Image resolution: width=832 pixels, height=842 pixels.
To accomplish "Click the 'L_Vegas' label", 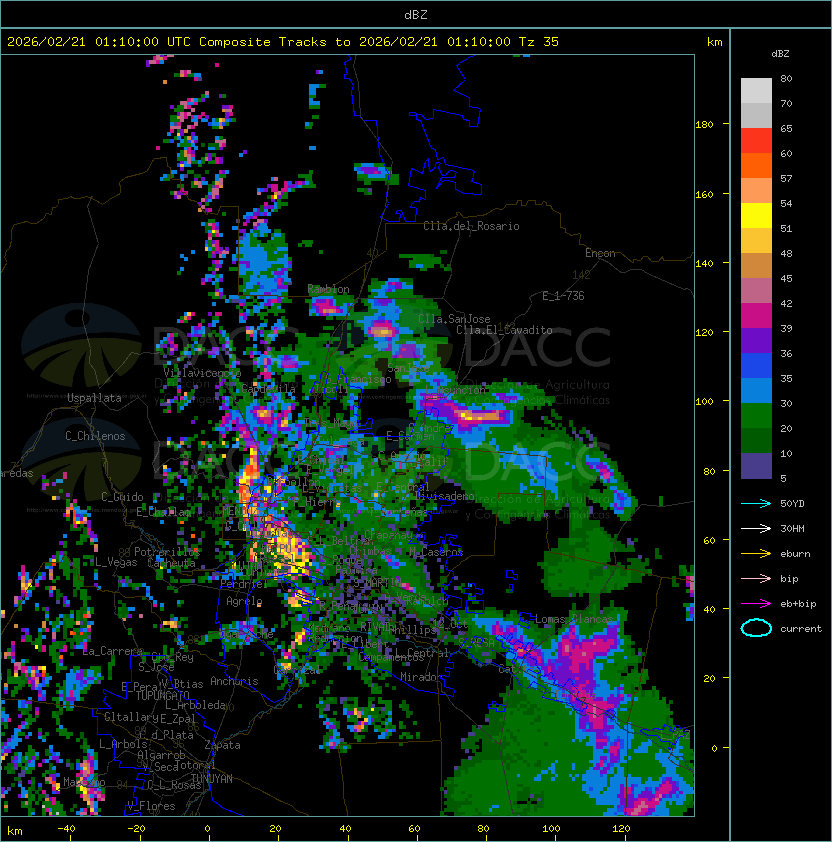I will coord(116,562).
